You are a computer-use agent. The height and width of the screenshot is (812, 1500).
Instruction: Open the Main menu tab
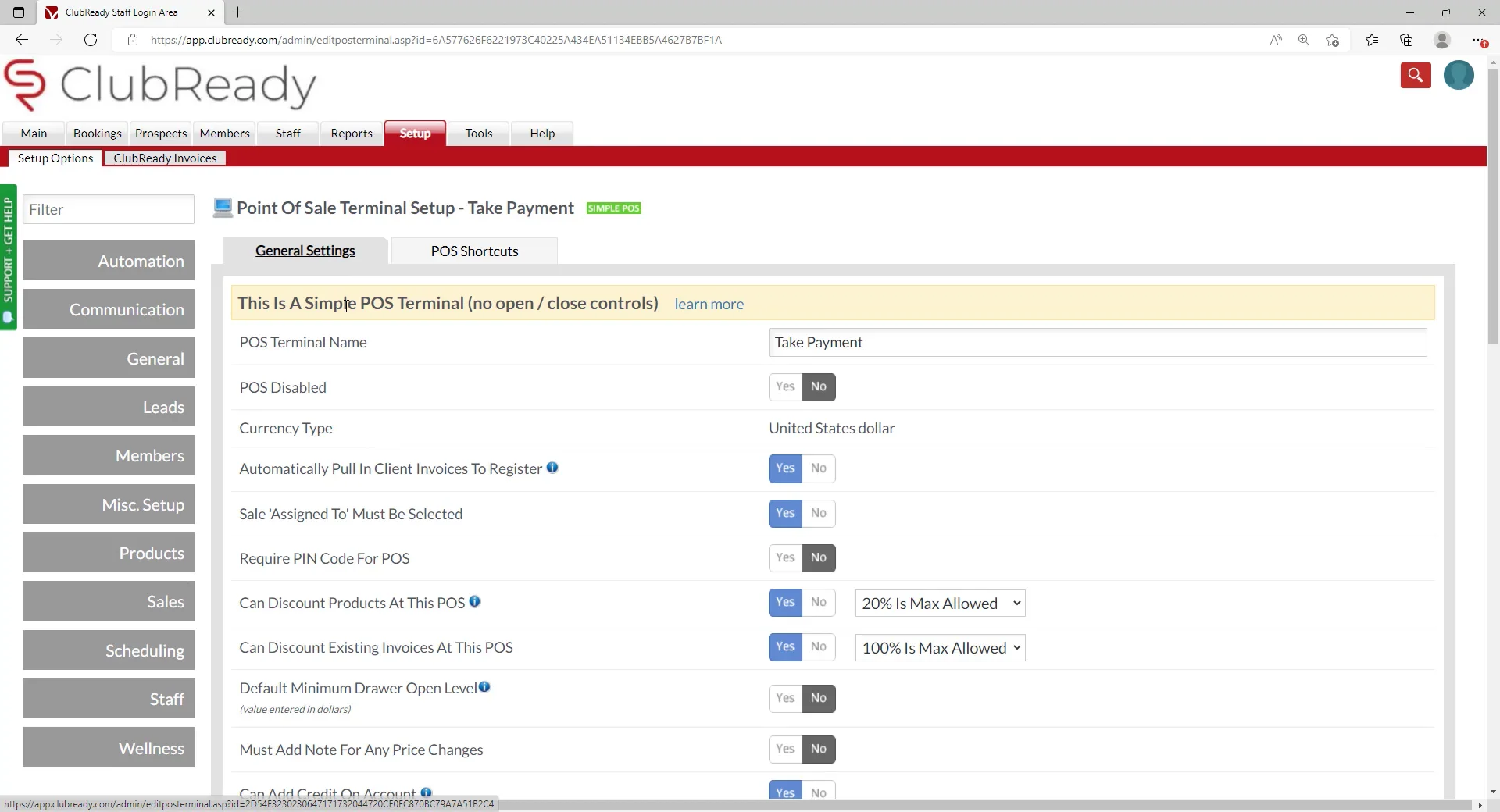(x=34, y=134)
